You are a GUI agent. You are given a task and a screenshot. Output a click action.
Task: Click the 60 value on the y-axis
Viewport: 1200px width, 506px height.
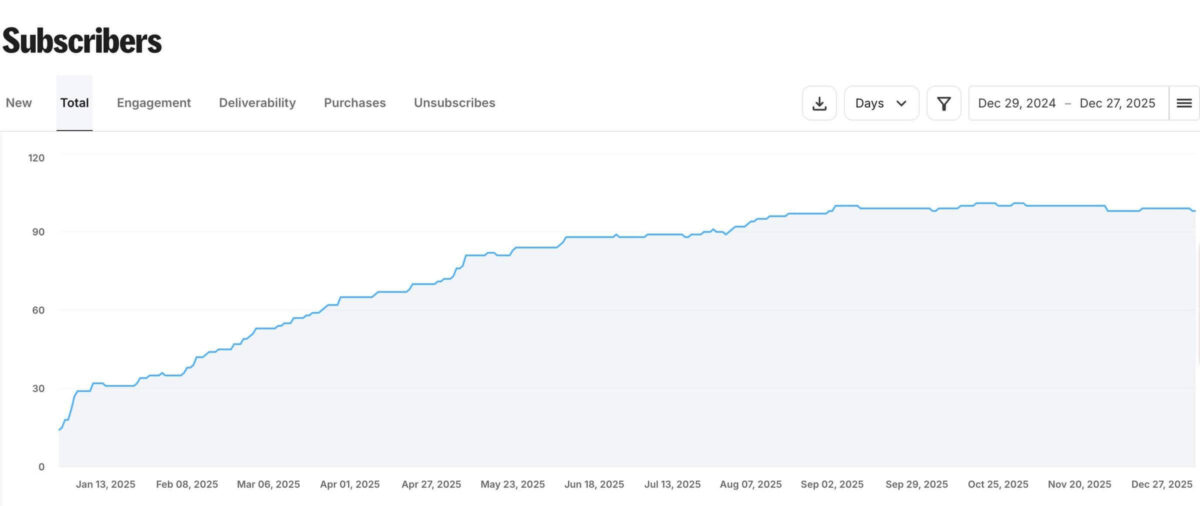pos(37,310)
